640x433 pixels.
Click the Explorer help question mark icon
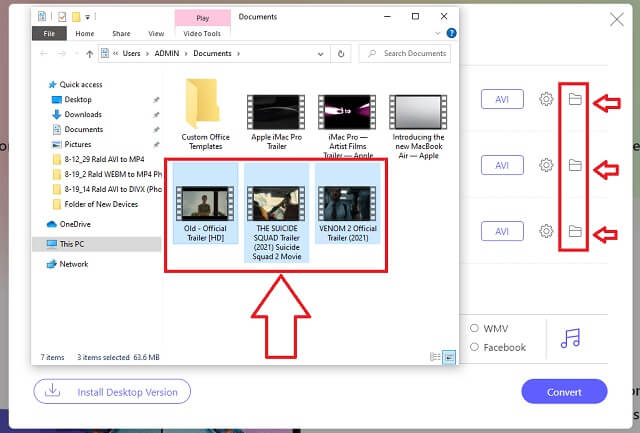(451, 33)
